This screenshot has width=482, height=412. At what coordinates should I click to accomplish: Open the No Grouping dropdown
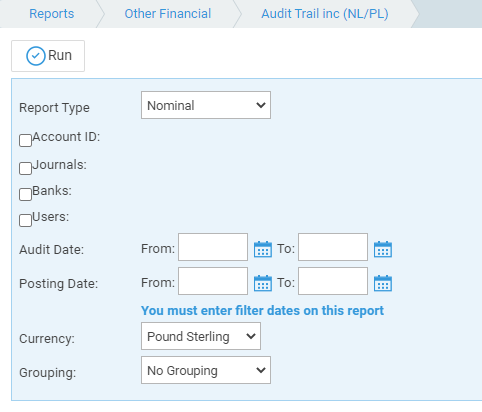pos(206,370)
